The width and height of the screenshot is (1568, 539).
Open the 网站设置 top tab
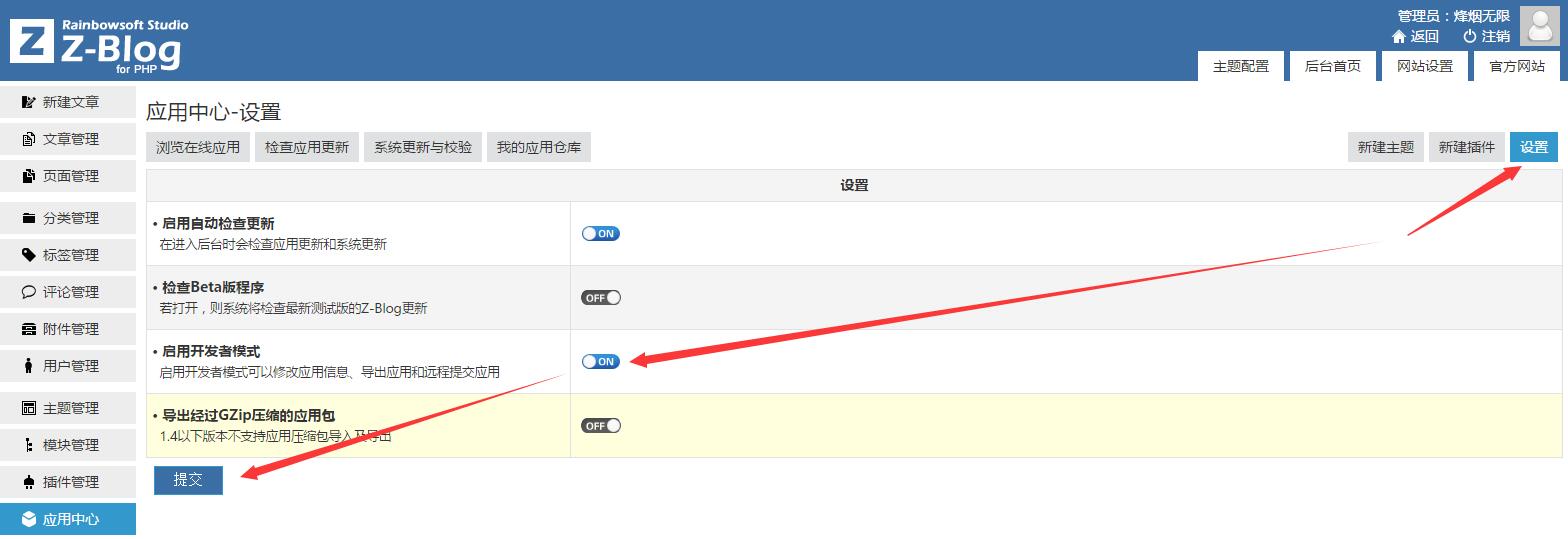(x=1425, y=66)
